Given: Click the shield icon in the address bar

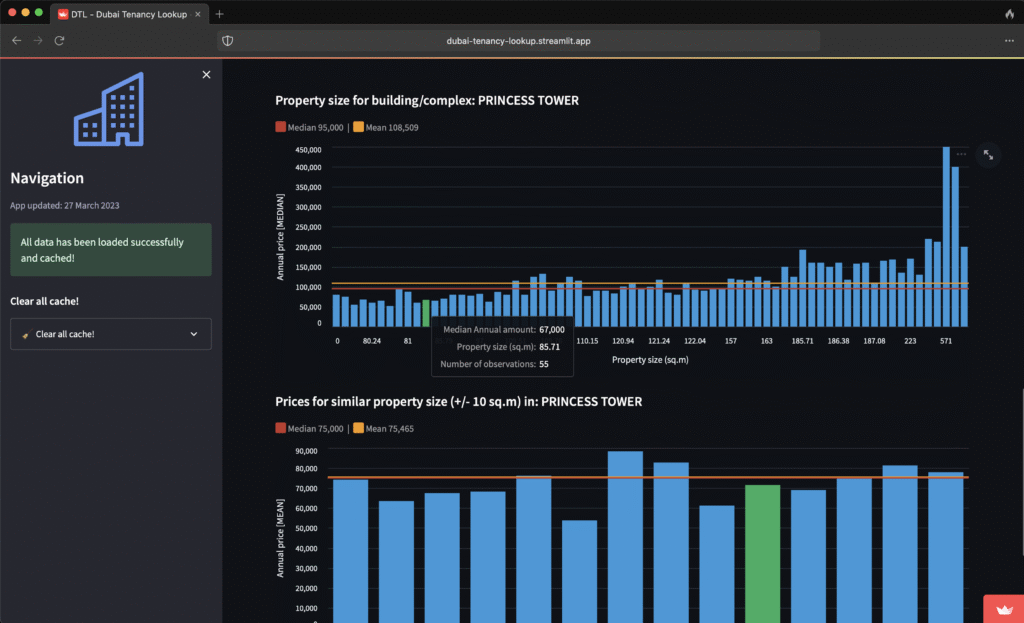Looking at the screenshot, I should click(228, 40).
